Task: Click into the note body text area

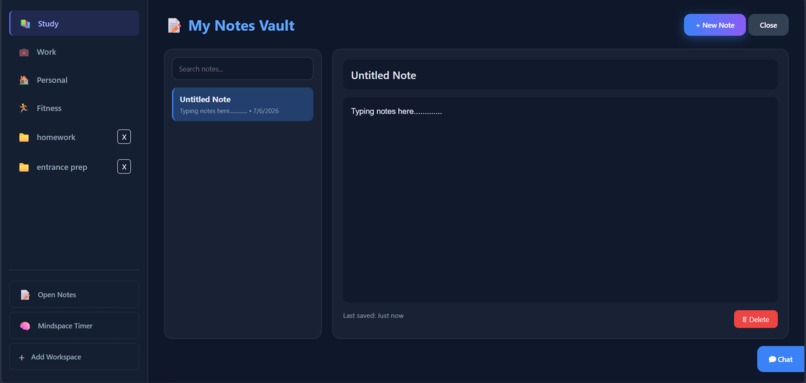Action: [x=560, y=199]
